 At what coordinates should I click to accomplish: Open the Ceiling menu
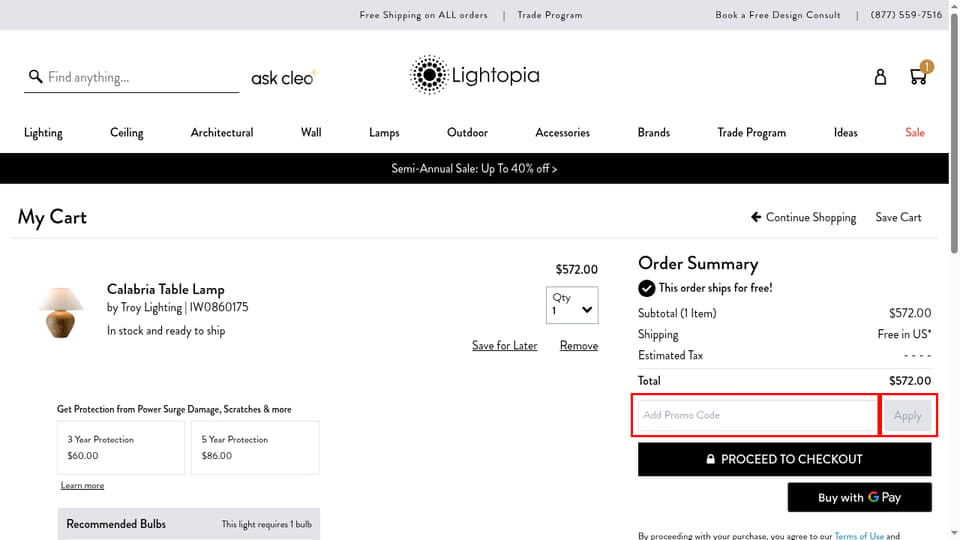click(x=127, y=133)
